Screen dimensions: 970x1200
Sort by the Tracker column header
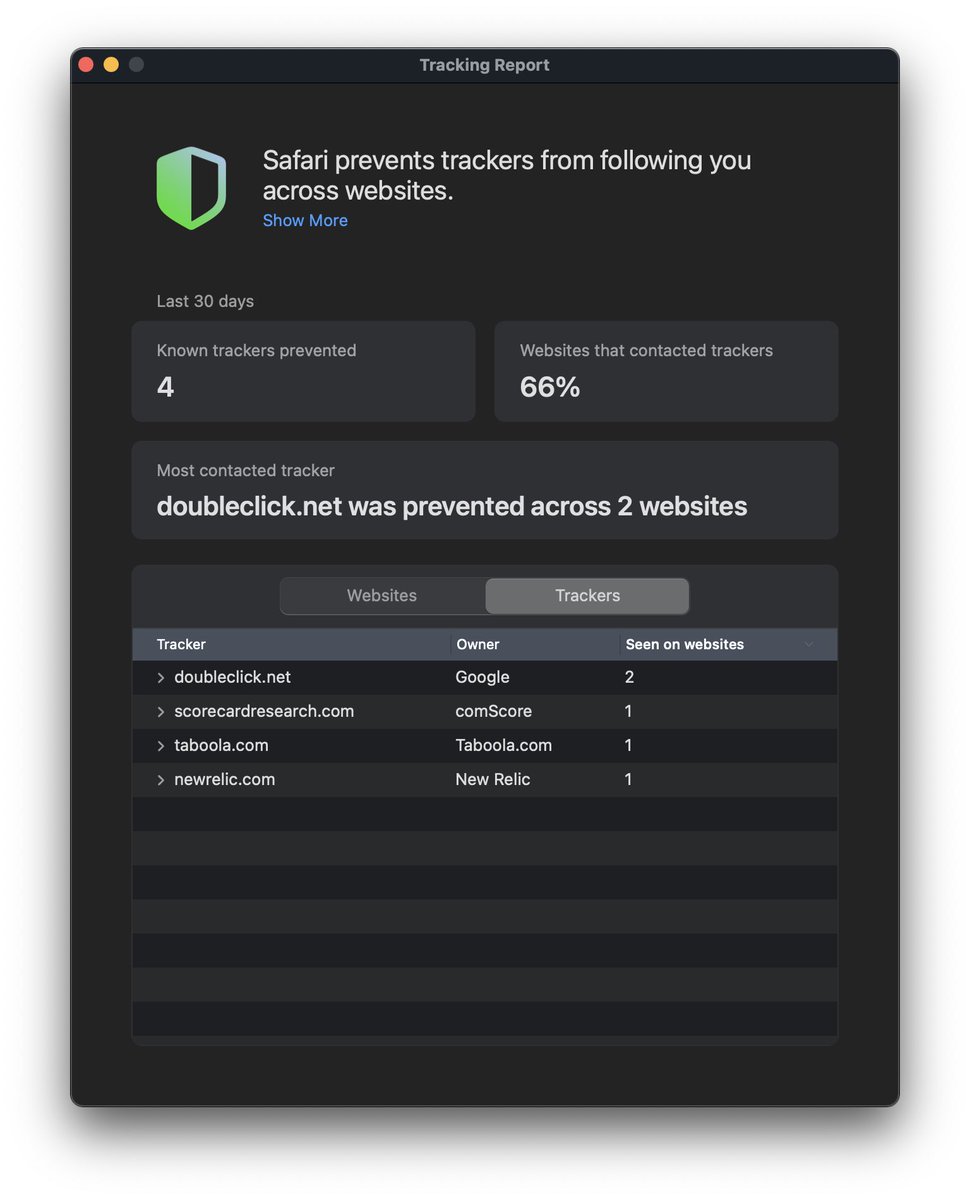tap(291, 645)
